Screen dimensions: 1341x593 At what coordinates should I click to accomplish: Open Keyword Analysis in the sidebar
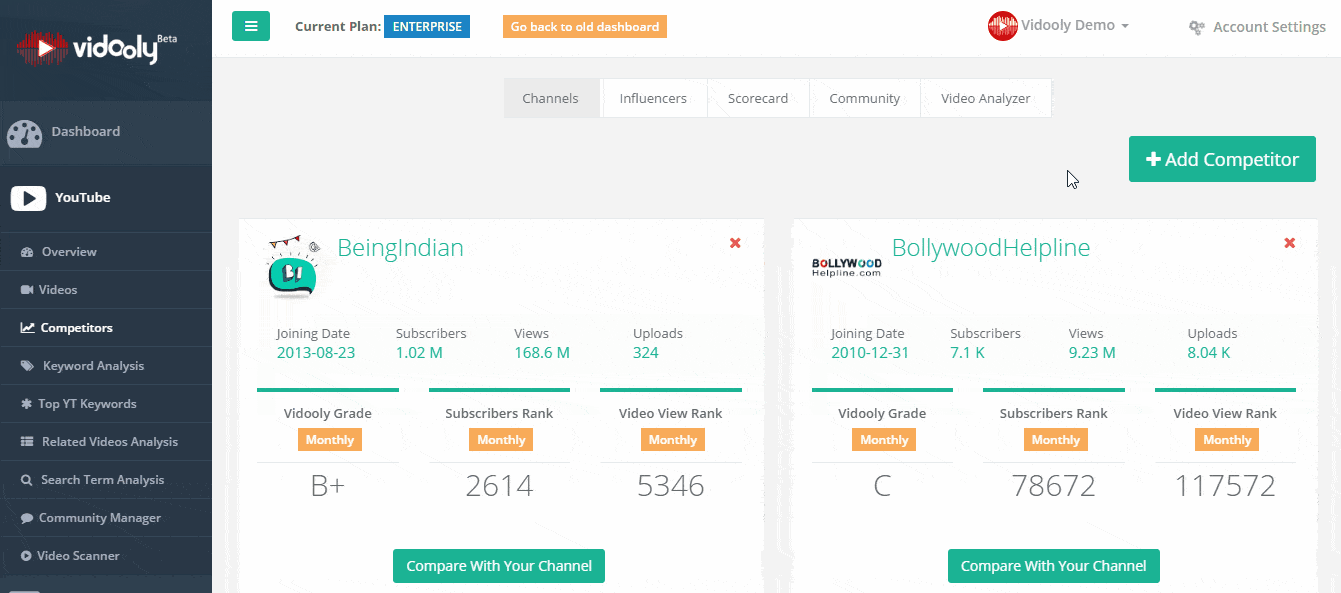106,366
